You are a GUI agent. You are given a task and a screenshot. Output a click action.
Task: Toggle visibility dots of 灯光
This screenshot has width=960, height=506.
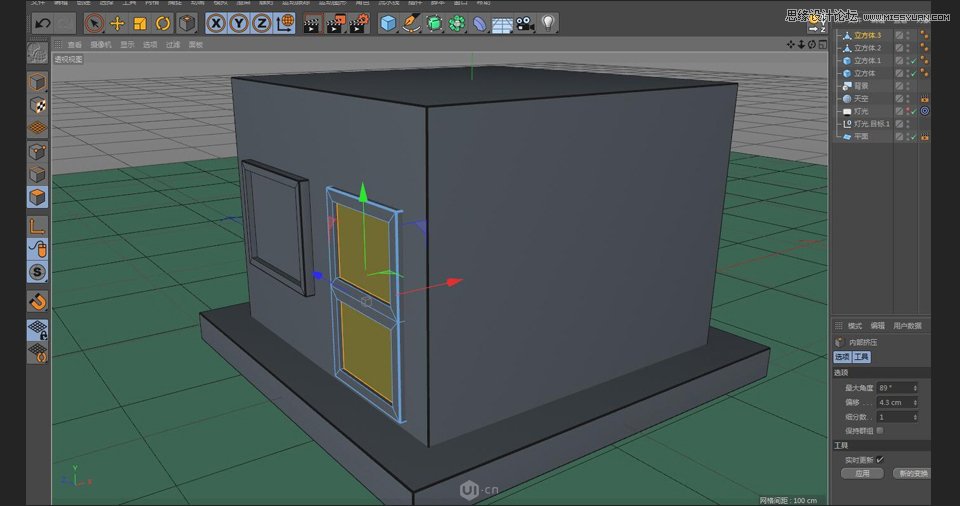click(907, 111)
